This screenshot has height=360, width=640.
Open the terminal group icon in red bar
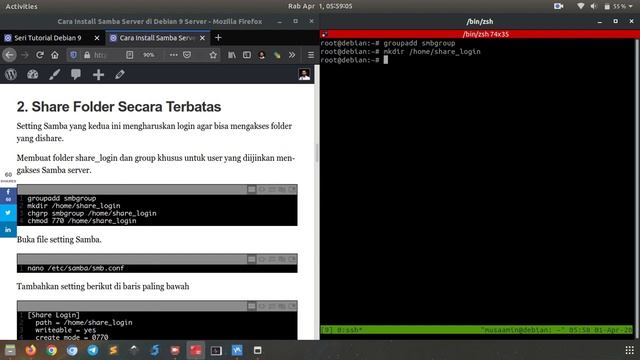324,34
